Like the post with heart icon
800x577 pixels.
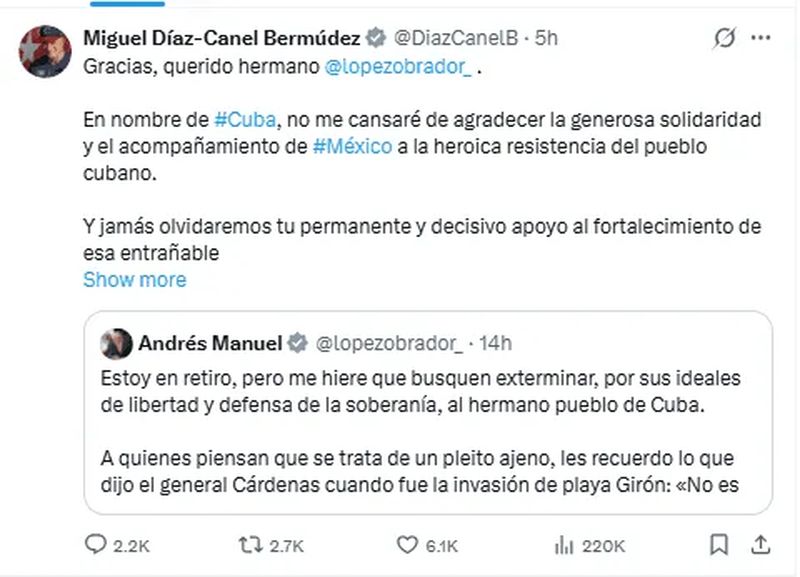coord(407,545)
